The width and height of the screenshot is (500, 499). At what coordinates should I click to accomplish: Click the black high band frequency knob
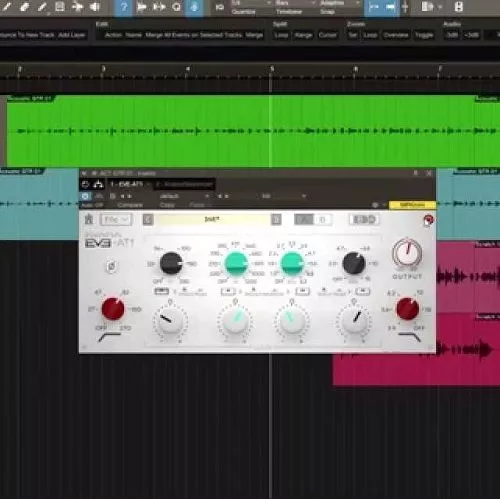(x=354, y=263)
